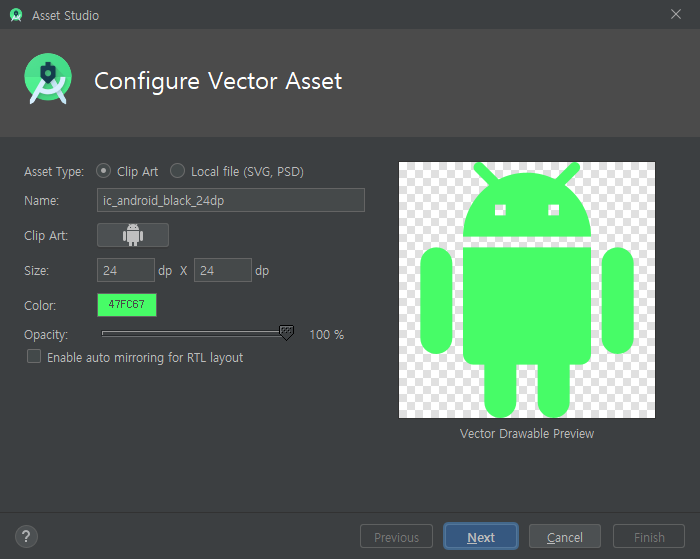Click the Asset Studio title bar icon

point(16,15)
